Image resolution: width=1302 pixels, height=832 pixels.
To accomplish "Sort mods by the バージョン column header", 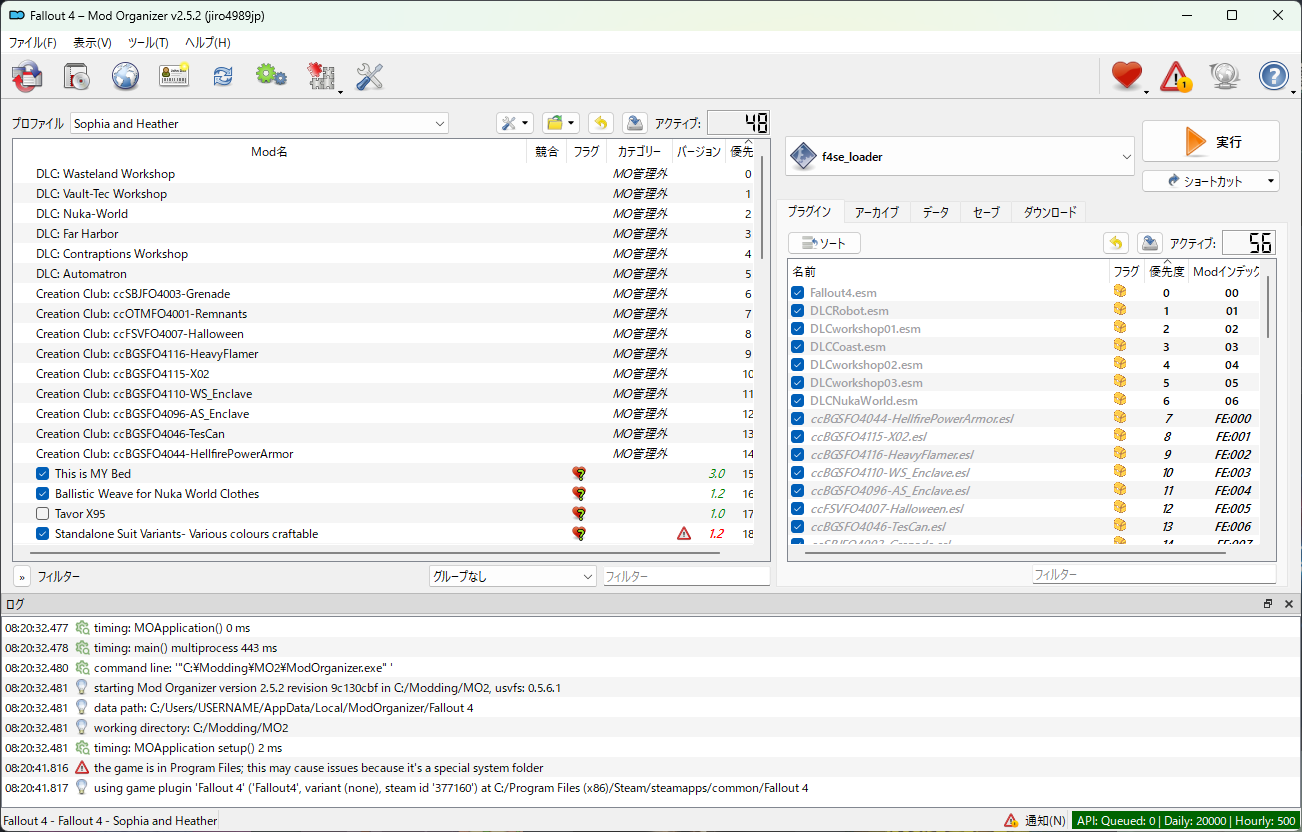I will (x=699, y=152).
